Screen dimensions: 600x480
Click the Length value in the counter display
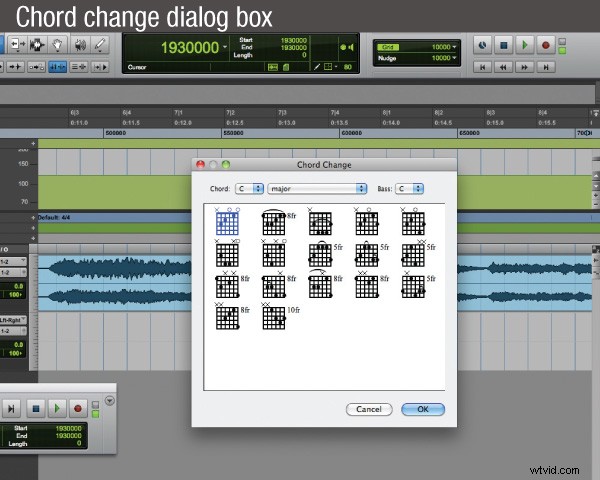tap(304, 55)
